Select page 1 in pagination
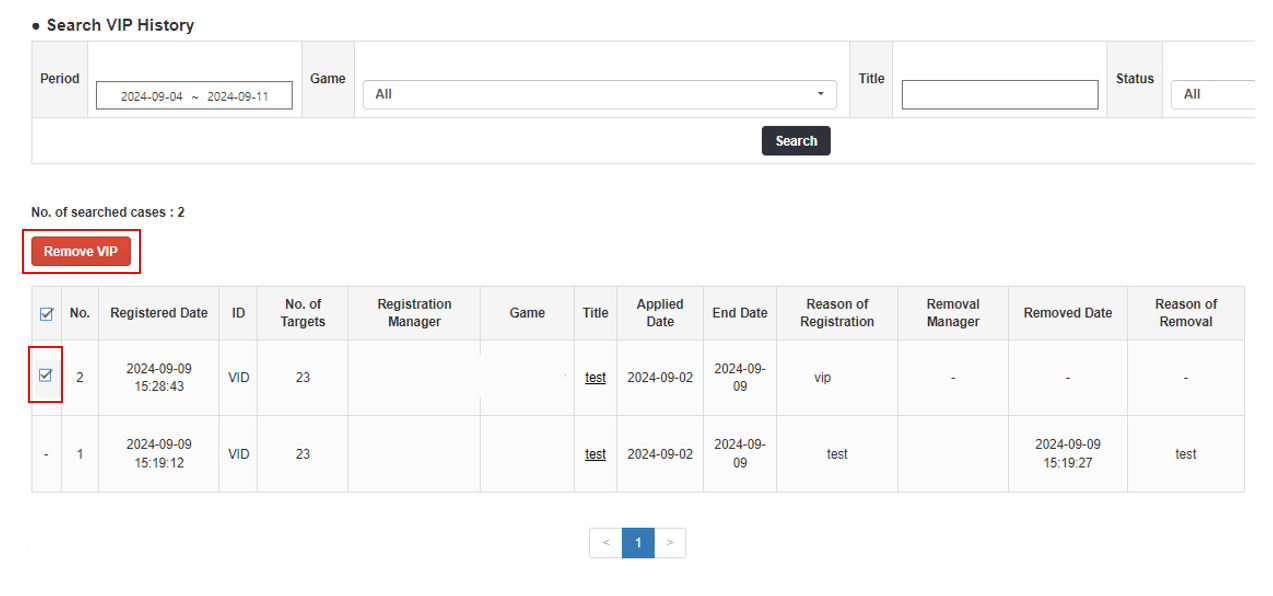This screenshot has height=596, width=1273. coord(638,543)
